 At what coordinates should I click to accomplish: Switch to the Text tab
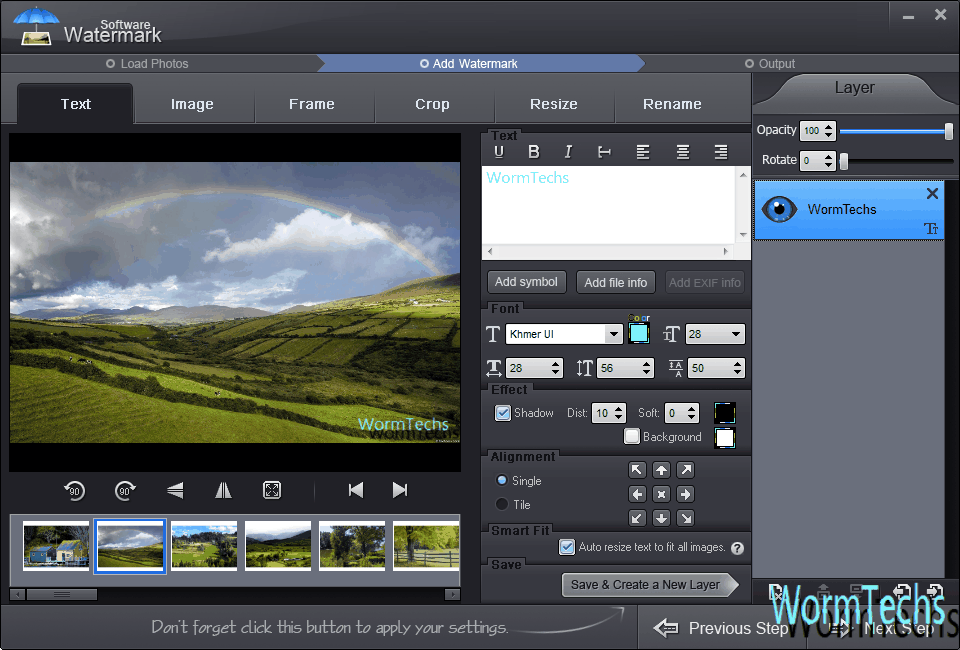[x=75, y=104]
